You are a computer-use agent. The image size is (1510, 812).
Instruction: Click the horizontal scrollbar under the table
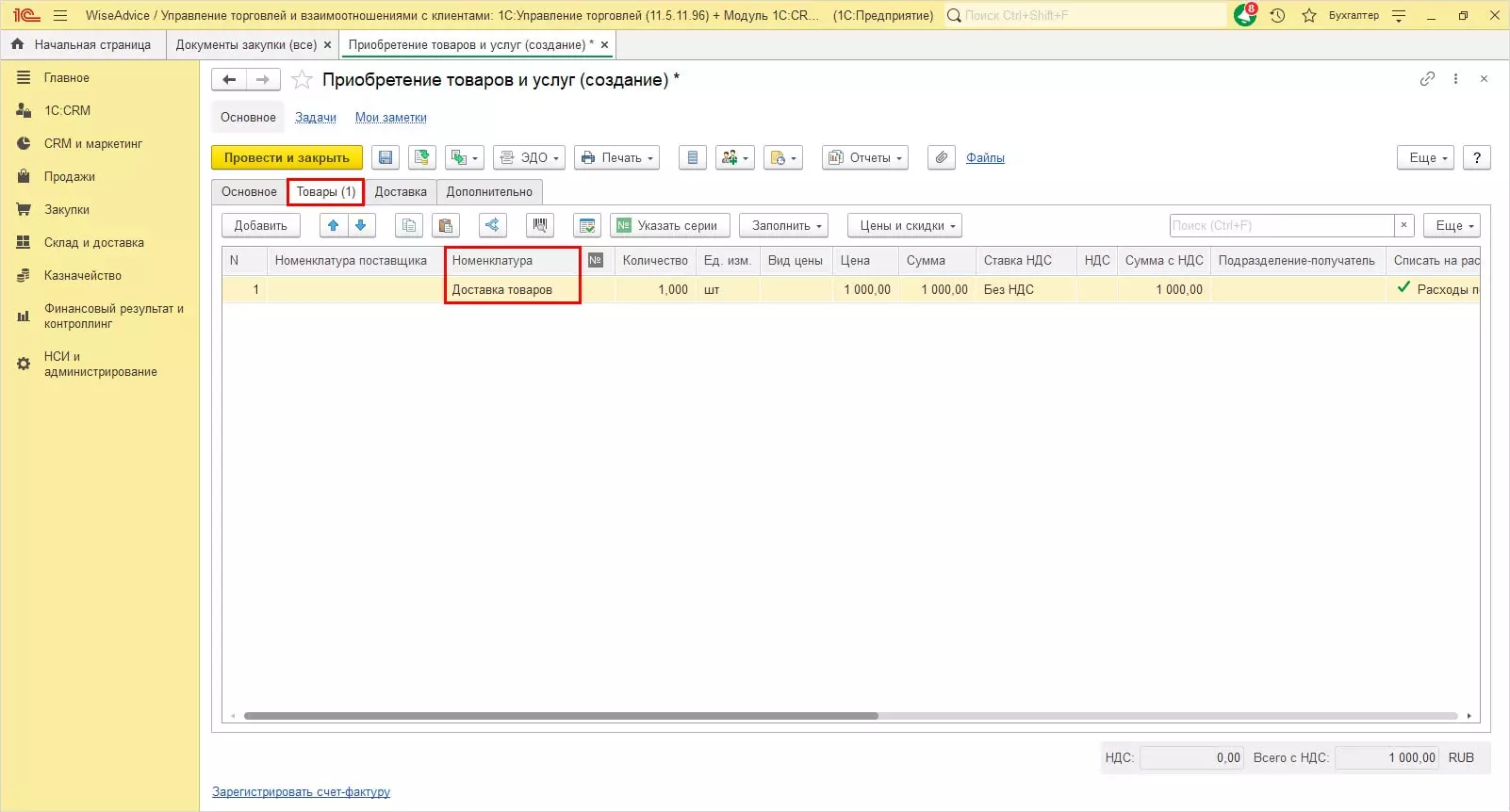561,716
